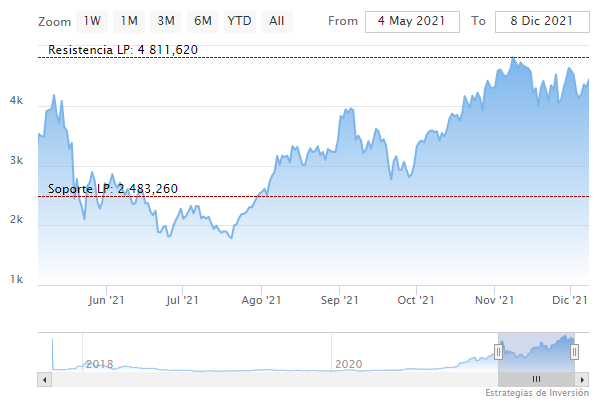Click the 3k y-axis label
The height and width of the screenshot is (408, 602).
[x=16, y=160]
